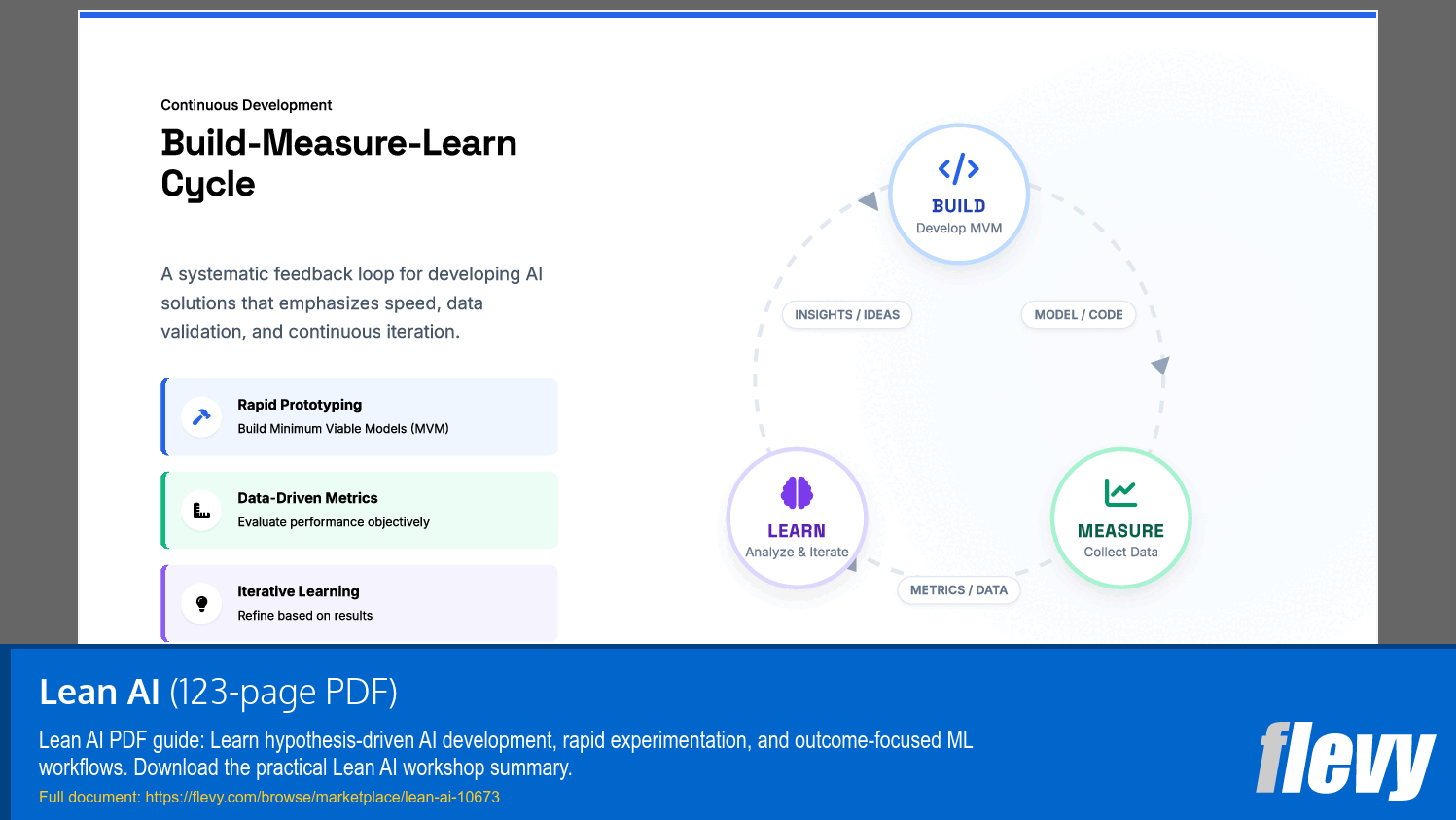Screen dimensions: 1456x820
Task: Click the line-chart icon in the MEASURE circle
Action: (x=1120, y=493)
